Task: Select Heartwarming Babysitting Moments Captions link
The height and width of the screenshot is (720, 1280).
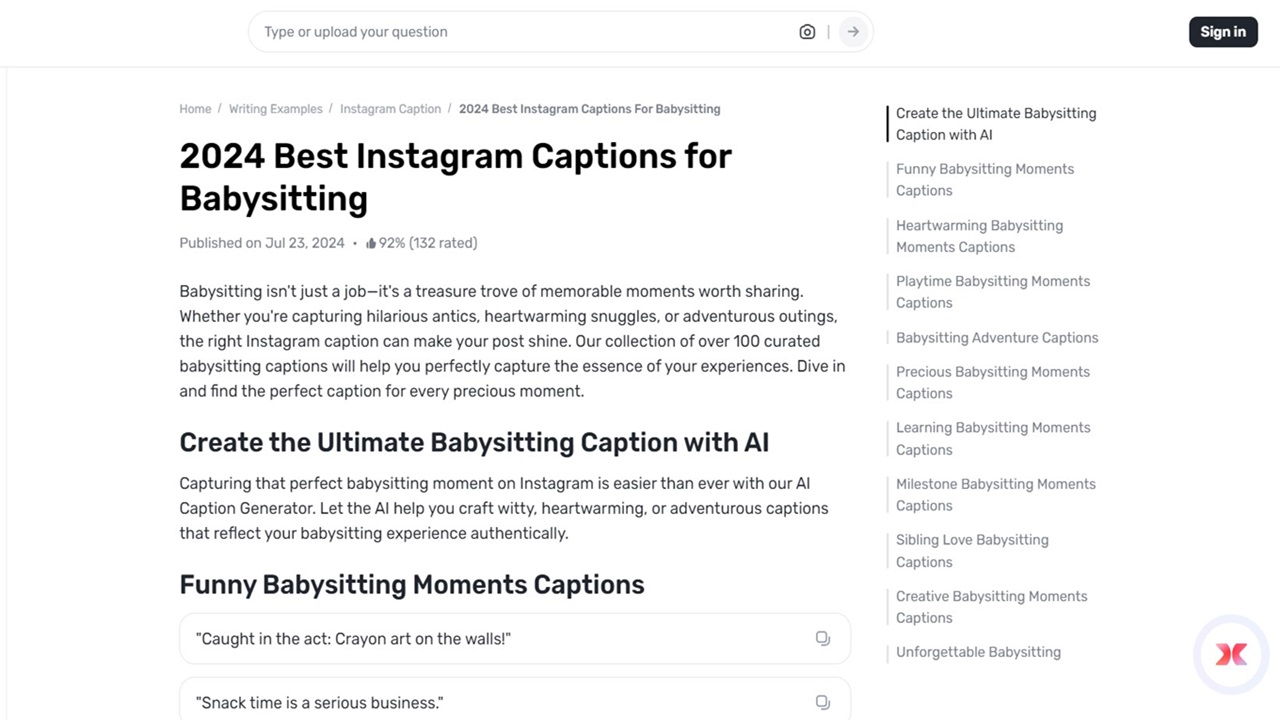Action: pos(979,236)
